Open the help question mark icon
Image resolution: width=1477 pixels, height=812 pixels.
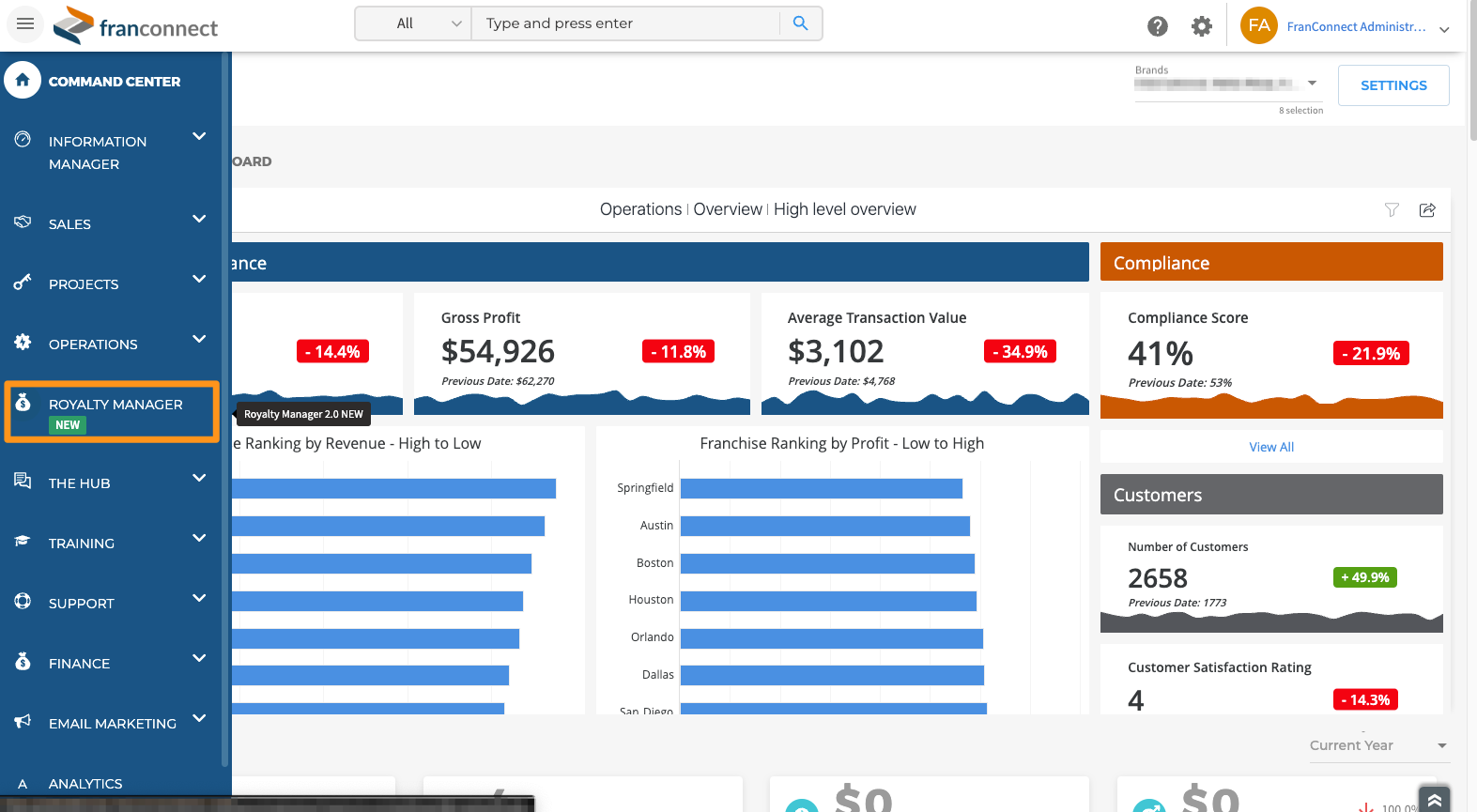click(1158, 26)
